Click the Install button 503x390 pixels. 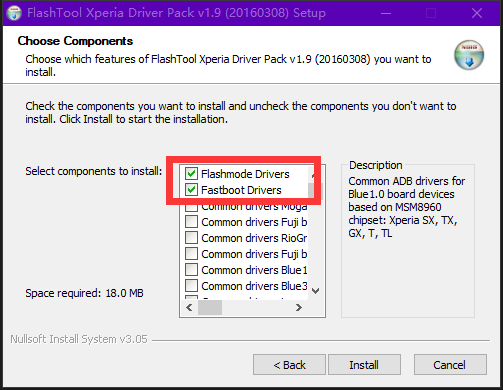(364, 365)
